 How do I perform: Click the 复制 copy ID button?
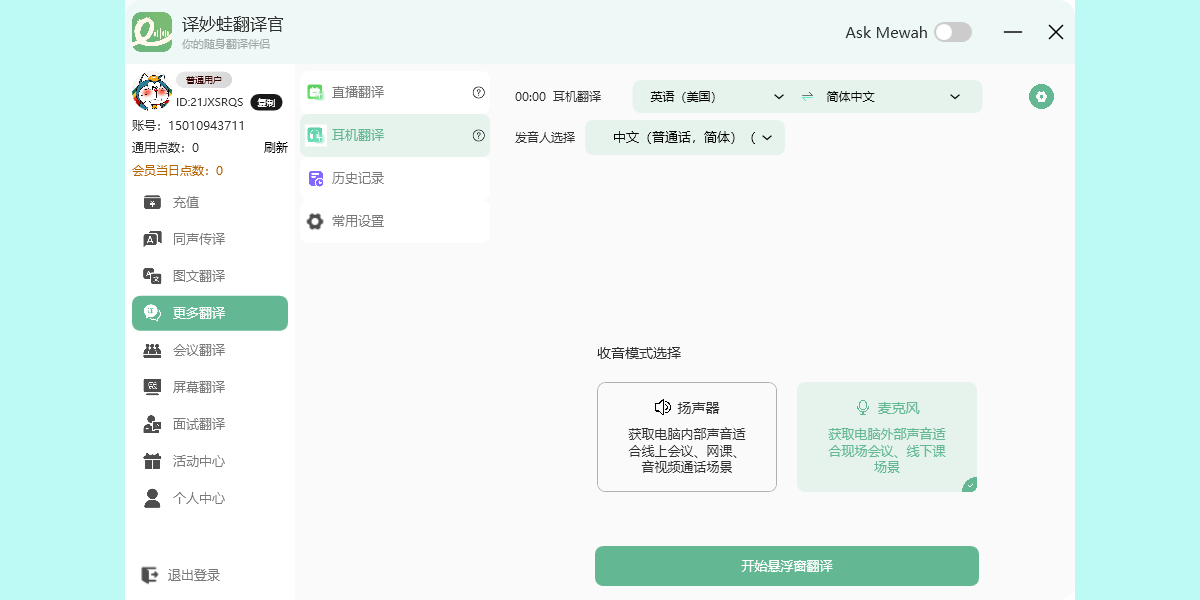(x=266, y=102)
